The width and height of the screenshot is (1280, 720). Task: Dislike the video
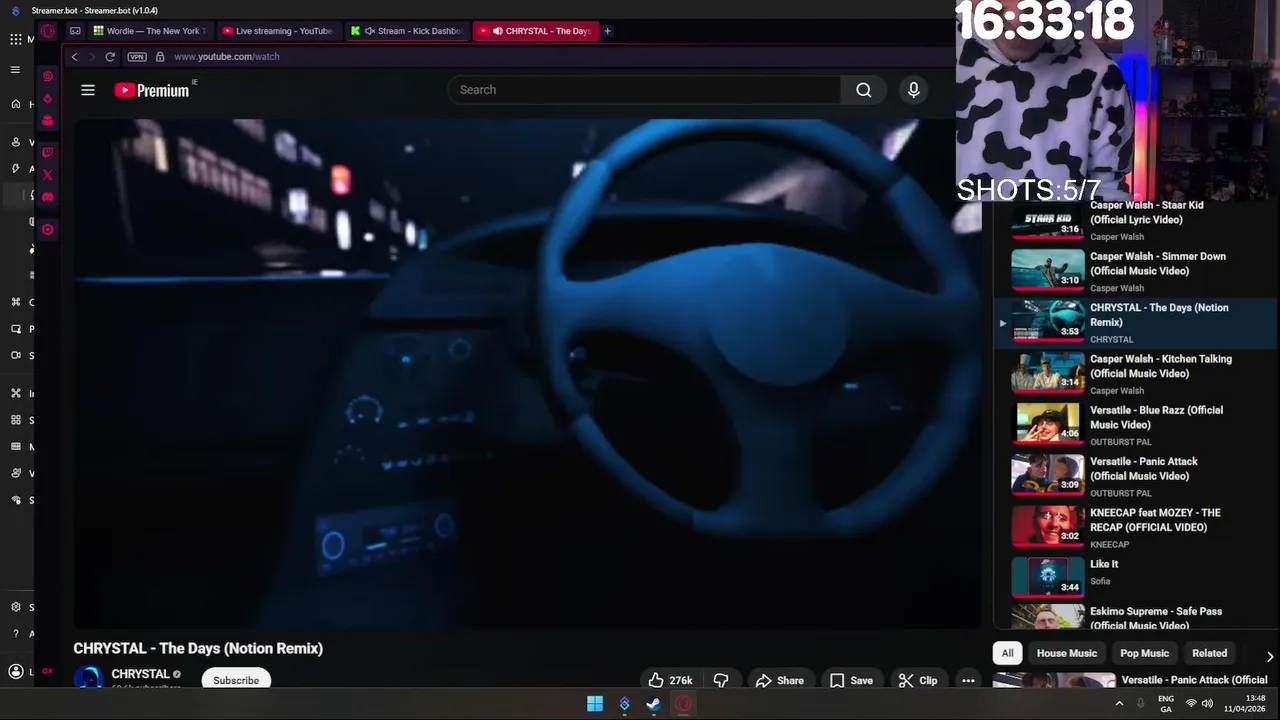coord(721,680)
